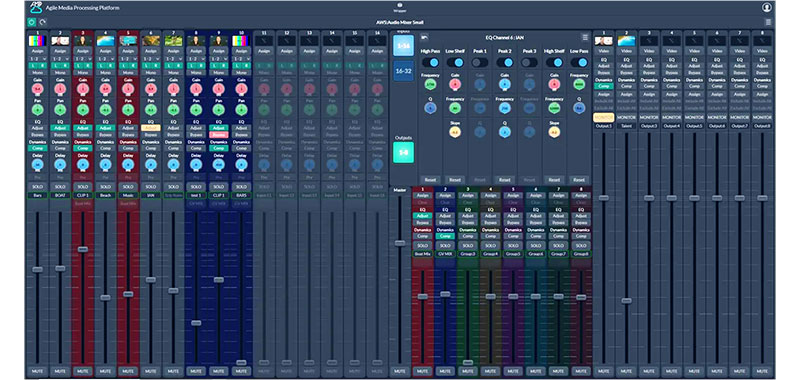800x380 pixels.
Task: Select the Inputs 1-16 bank tab
Action: [403, 46]
